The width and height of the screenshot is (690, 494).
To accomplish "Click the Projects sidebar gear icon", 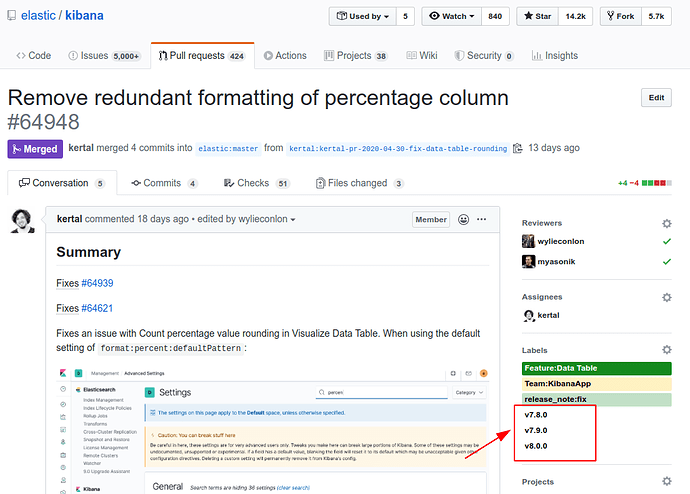I will pos(667,481).
